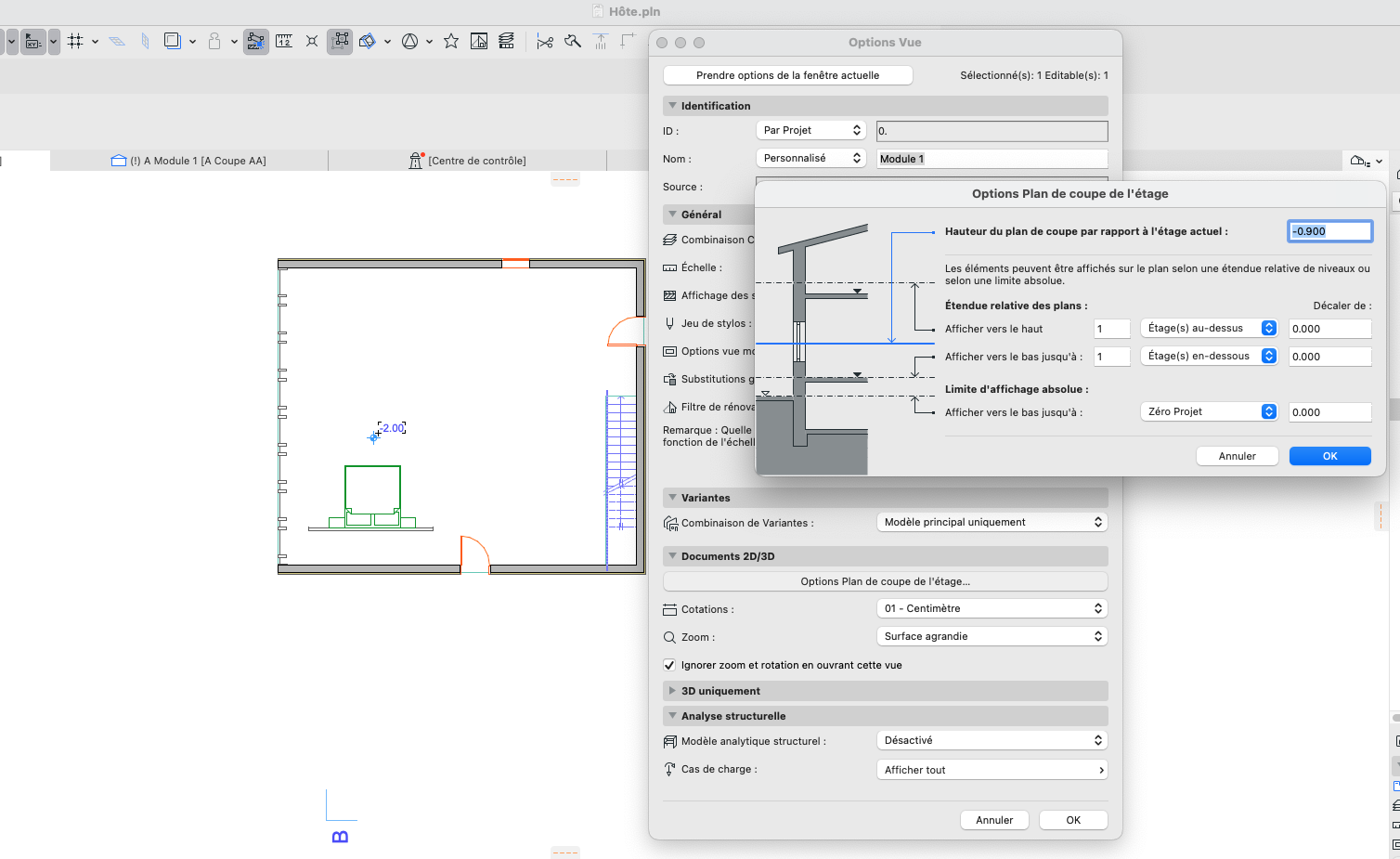Click the lock/suspend groups icon
1400x859 pixels.
click(214, 41)
